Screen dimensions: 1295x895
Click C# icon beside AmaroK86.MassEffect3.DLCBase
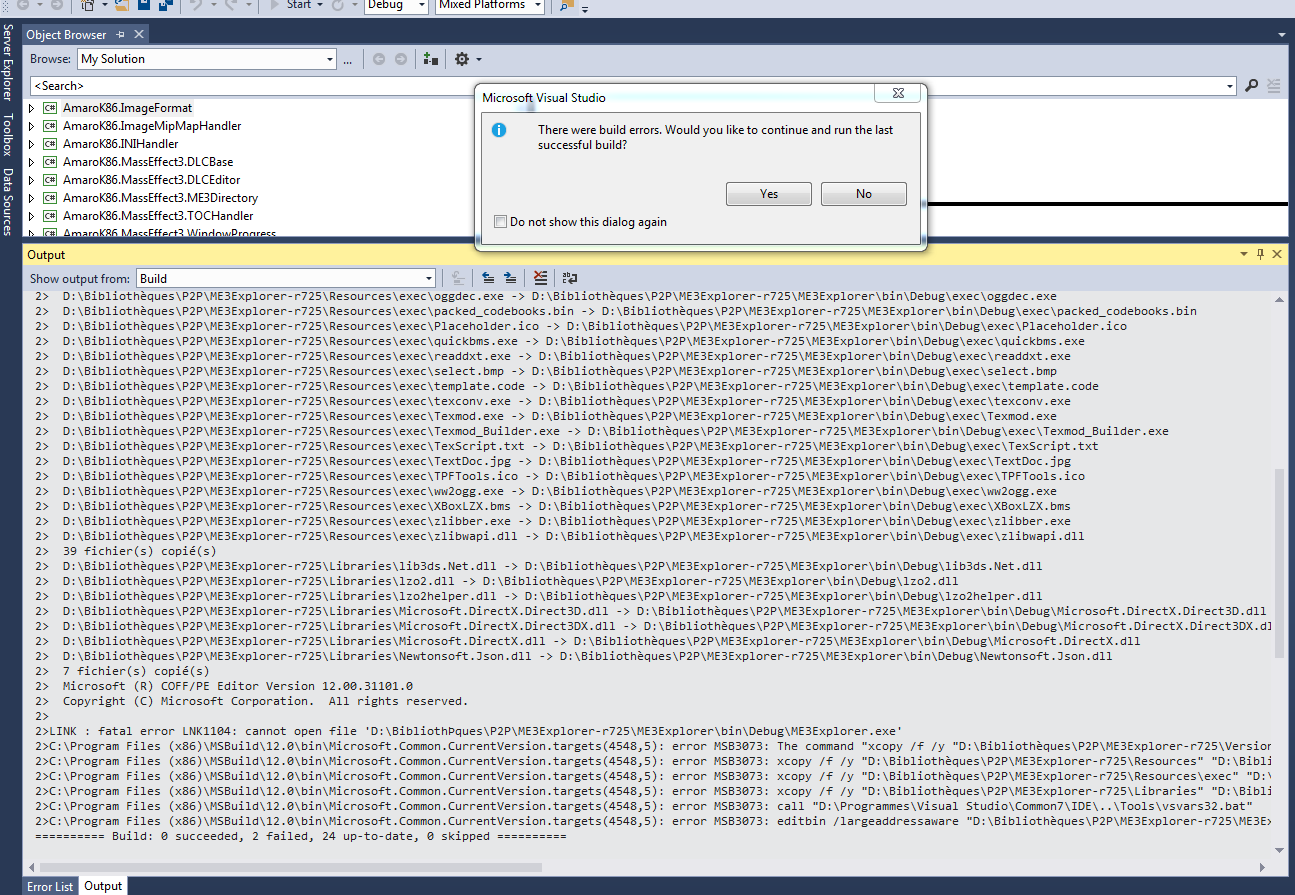49,162
